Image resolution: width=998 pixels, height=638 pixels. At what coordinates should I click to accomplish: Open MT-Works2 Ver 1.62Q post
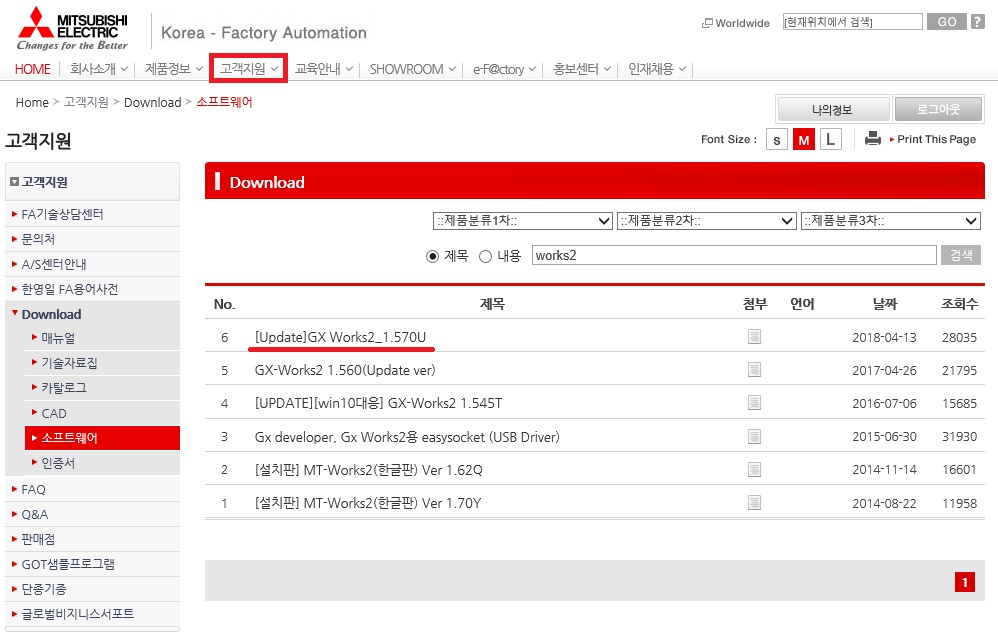click(369, 470)
